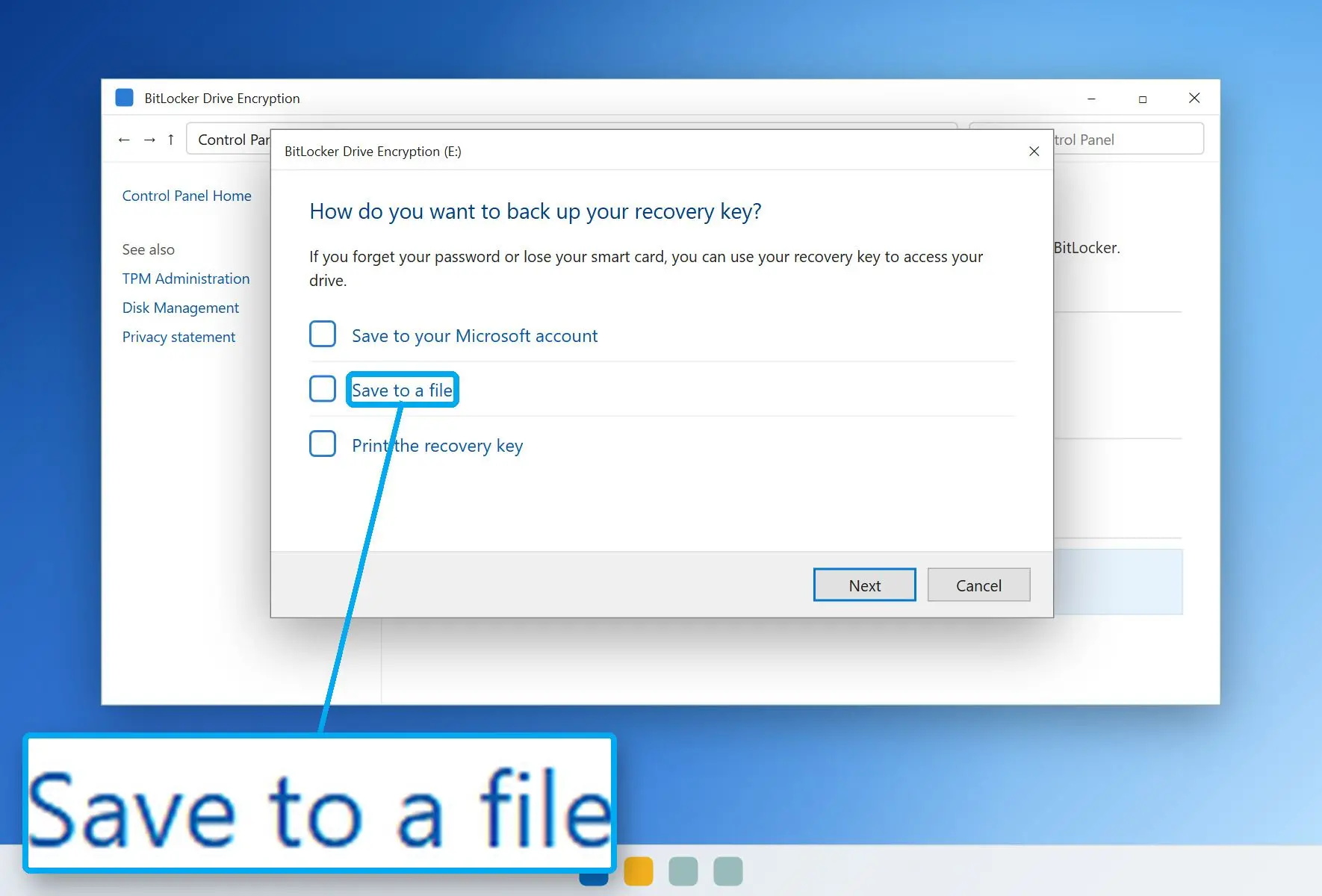This screenshot has width=1322, height=896.
Task: Tick the Save to a file checkbox
Action: click(323, 388)
